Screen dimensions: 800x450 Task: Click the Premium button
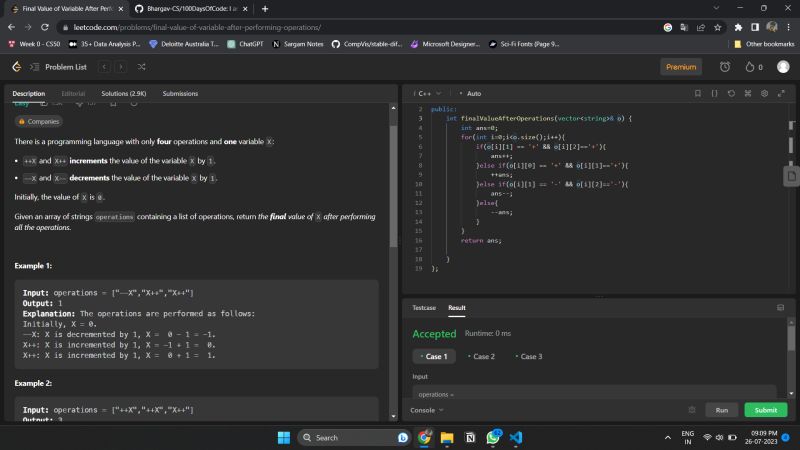[681, 67]
